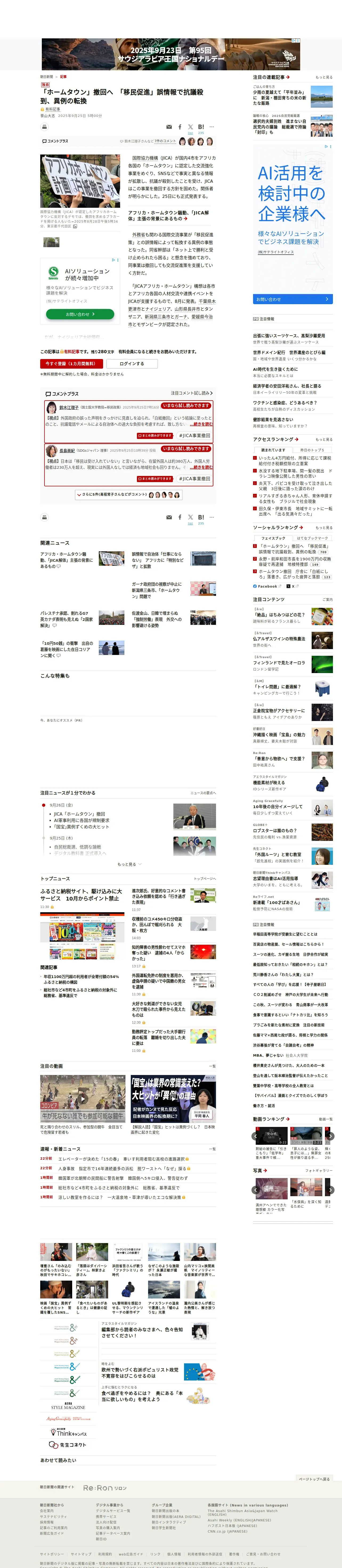The image size is (342, 1568).
Task: Select 読まれています ranking tab
Action: [273, 450]
